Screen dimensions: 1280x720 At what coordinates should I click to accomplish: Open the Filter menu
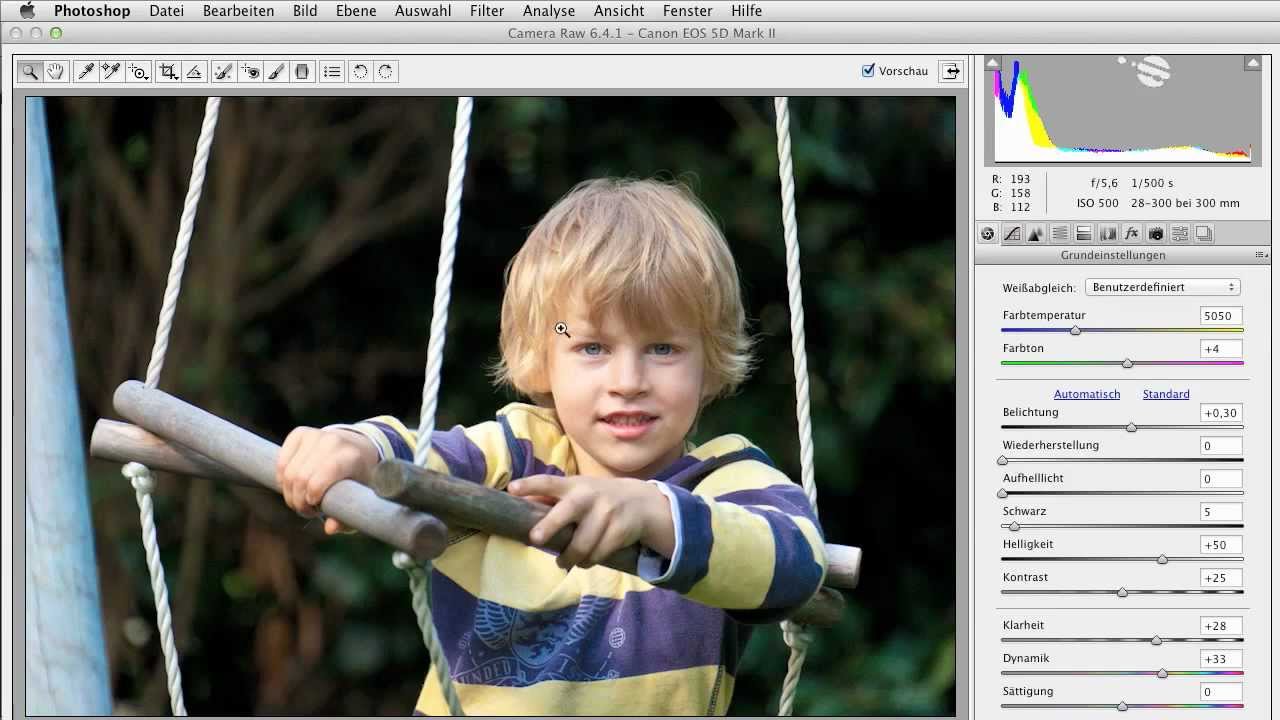(x=487, y=11)
